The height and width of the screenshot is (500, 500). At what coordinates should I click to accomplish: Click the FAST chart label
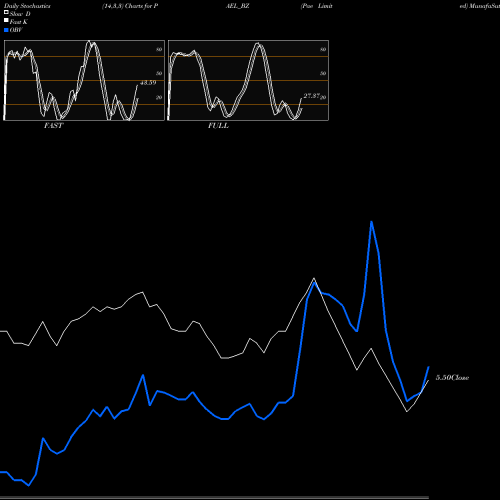53,126
